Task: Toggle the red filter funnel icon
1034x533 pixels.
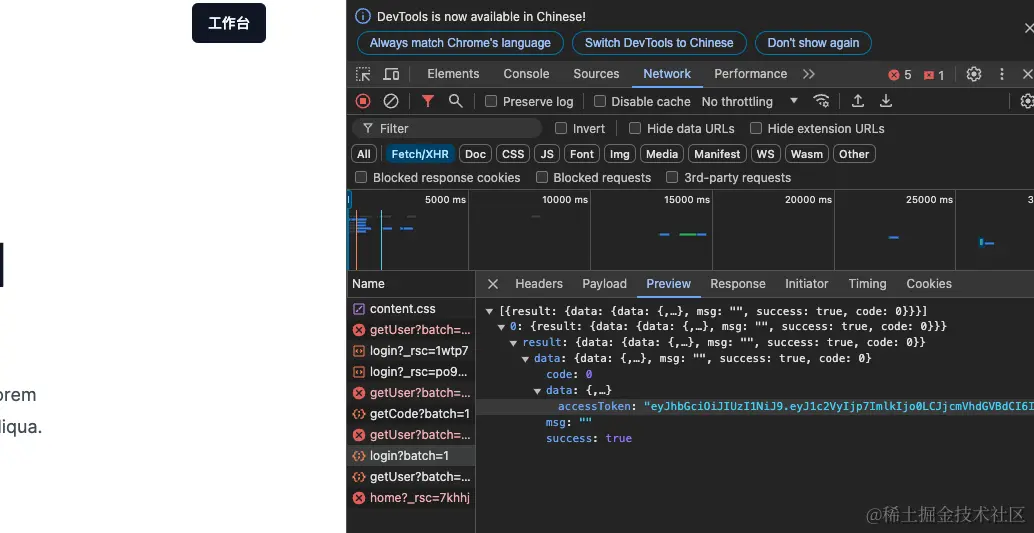Action: pyautogui.click(x=428, y=101)
